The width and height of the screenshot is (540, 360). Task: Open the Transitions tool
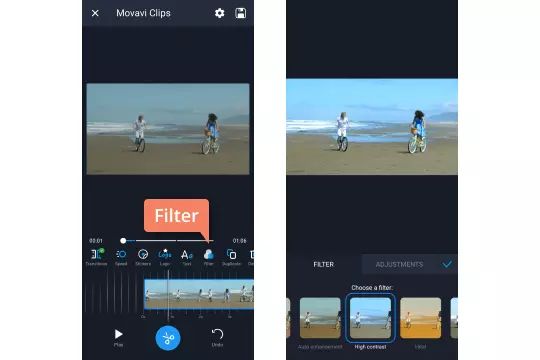click(96, 257)
